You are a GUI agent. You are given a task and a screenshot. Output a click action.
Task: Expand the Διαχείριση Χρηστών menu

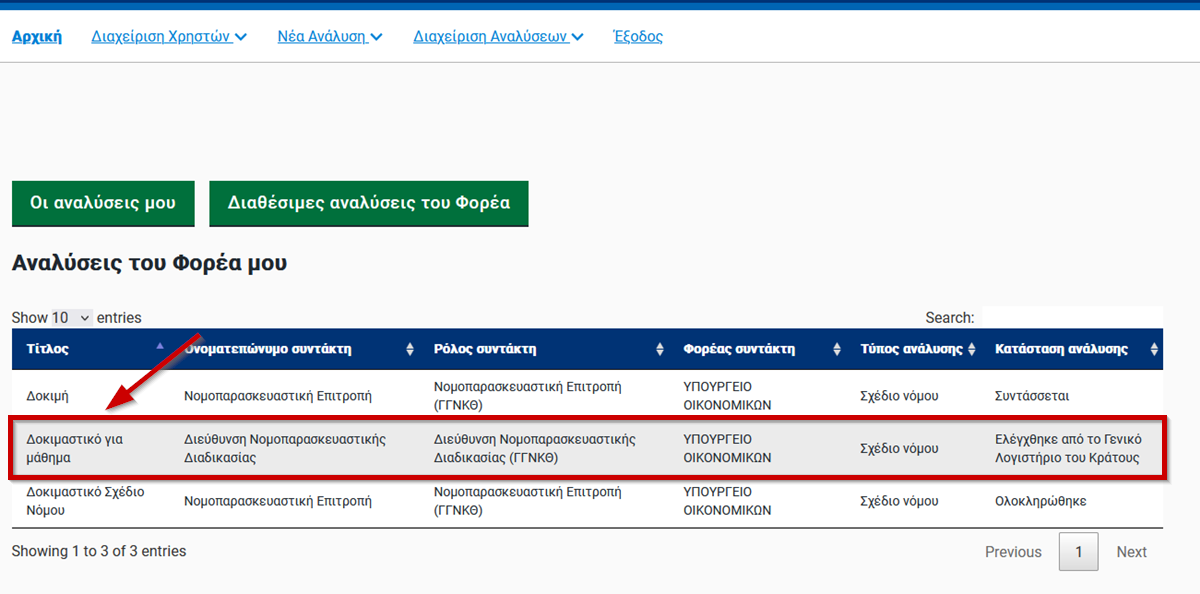[169, 36]
